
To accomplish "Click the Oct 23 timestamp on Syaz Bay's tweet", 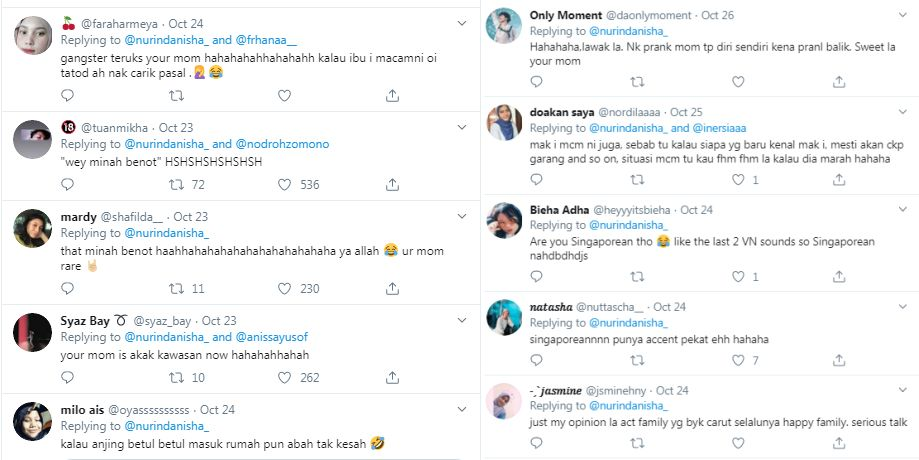I will point(219,321).
